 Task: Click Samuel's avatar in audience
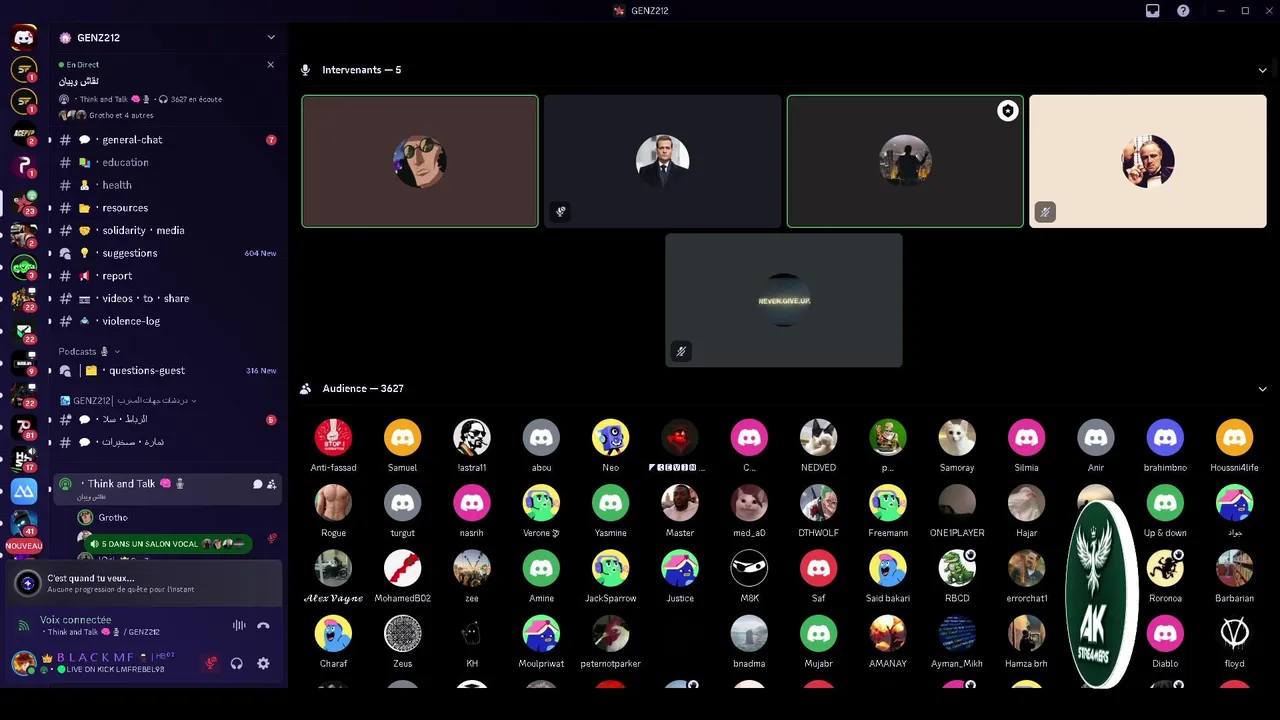[403, 437]
